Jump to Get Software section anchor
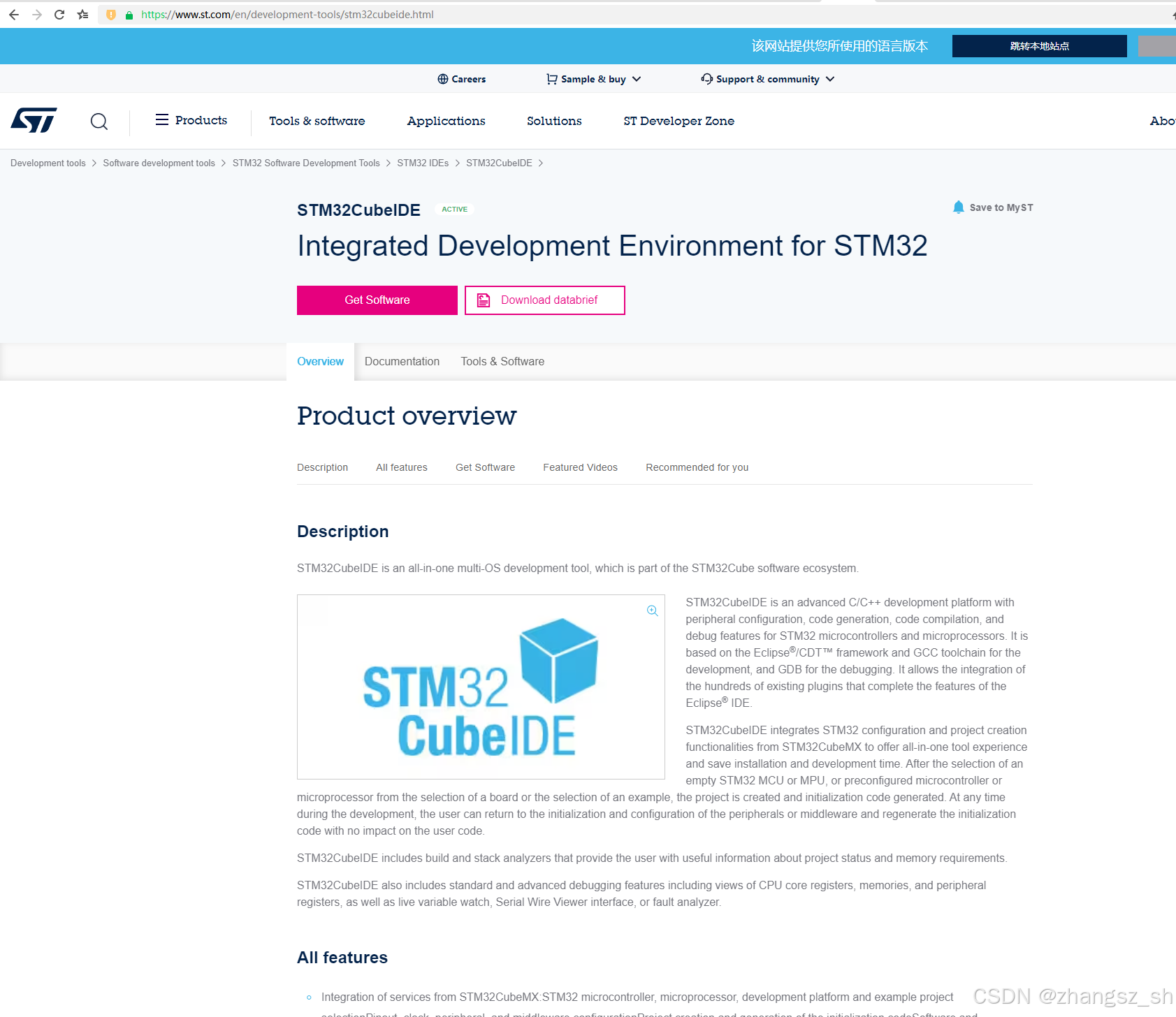Image resolution: width=1176 pixels, height=1017 pixels. coord(485,467)
